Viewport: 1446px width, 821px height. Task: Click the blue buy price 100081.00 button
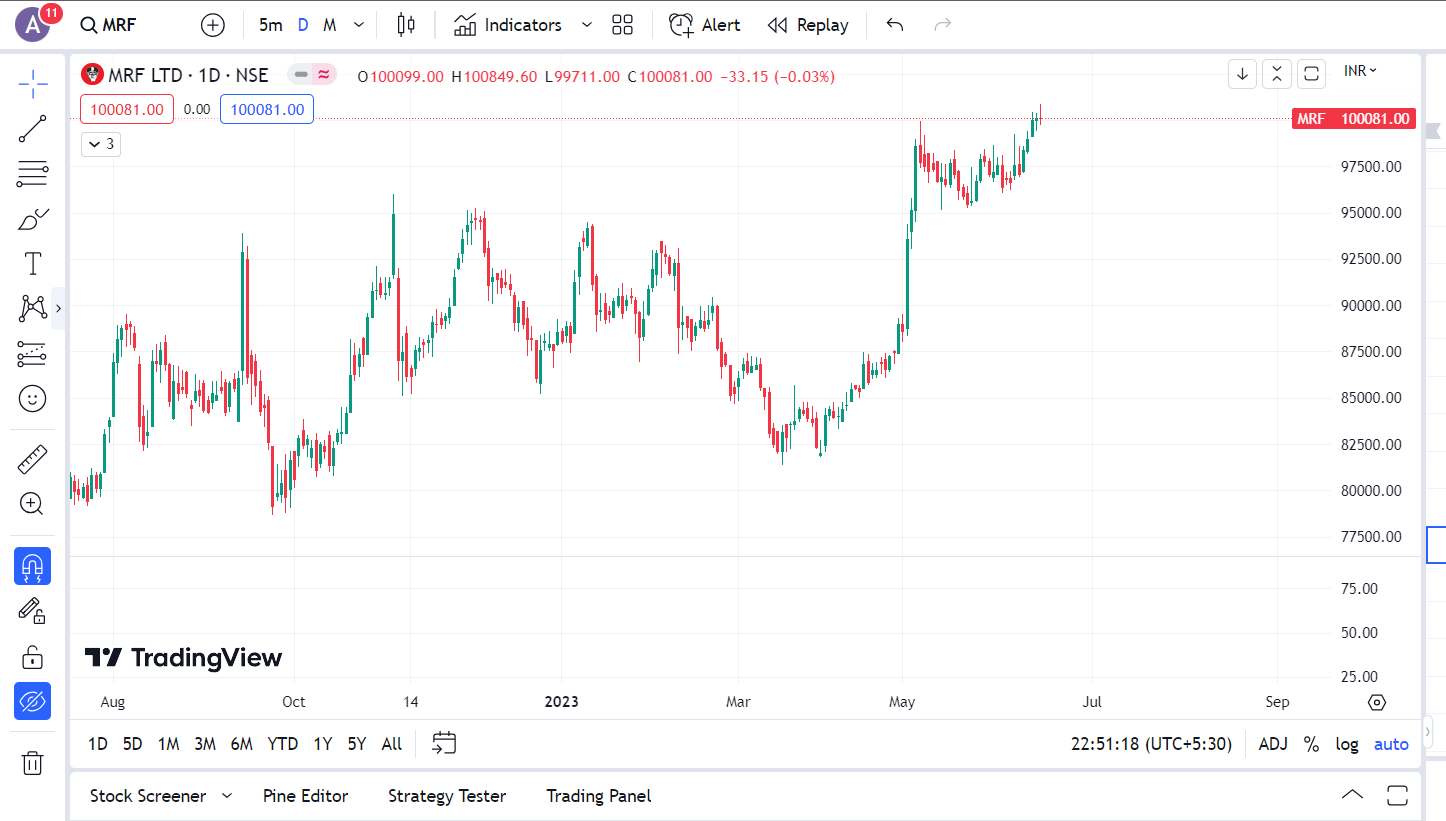point(267,109)
